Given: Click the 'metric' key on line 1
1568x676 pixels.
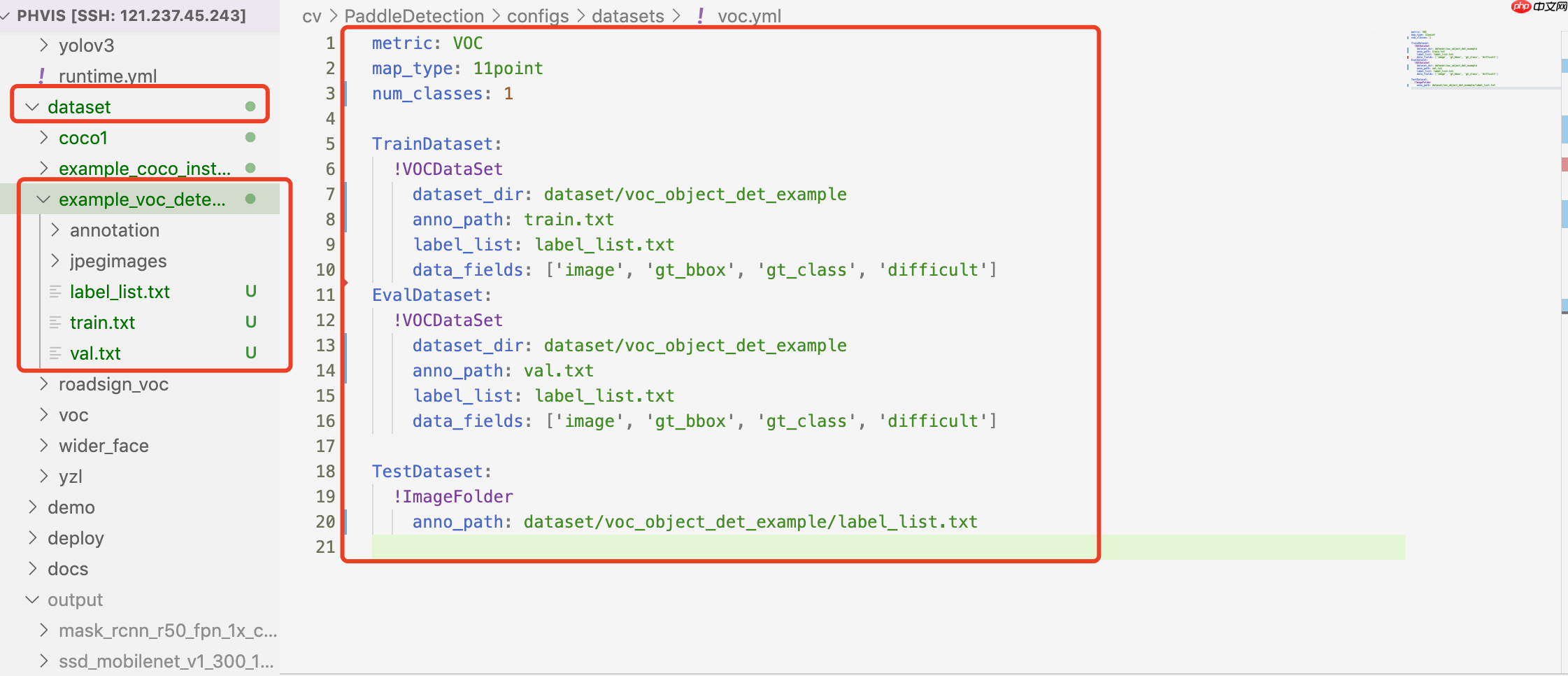Looking at the screenshot, I should click(402, 43).
